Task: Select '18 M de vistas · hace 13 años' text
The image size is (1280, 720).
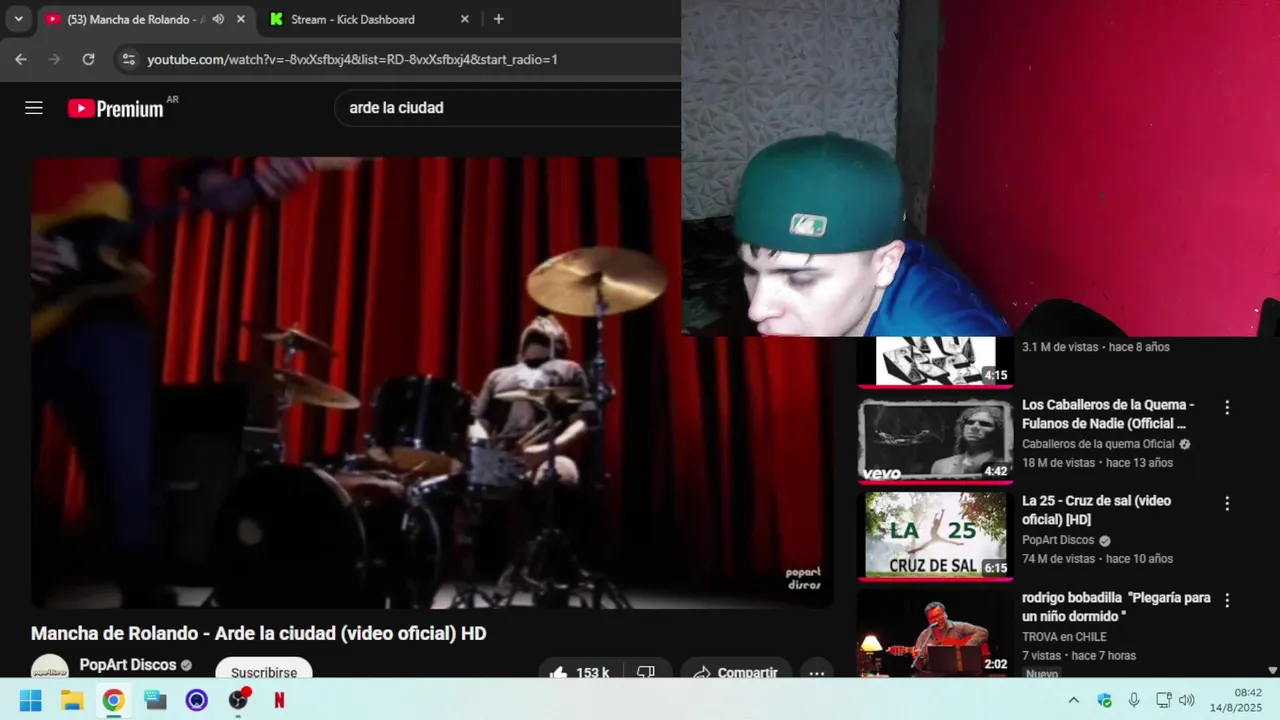Action: tap(1097, 463)
